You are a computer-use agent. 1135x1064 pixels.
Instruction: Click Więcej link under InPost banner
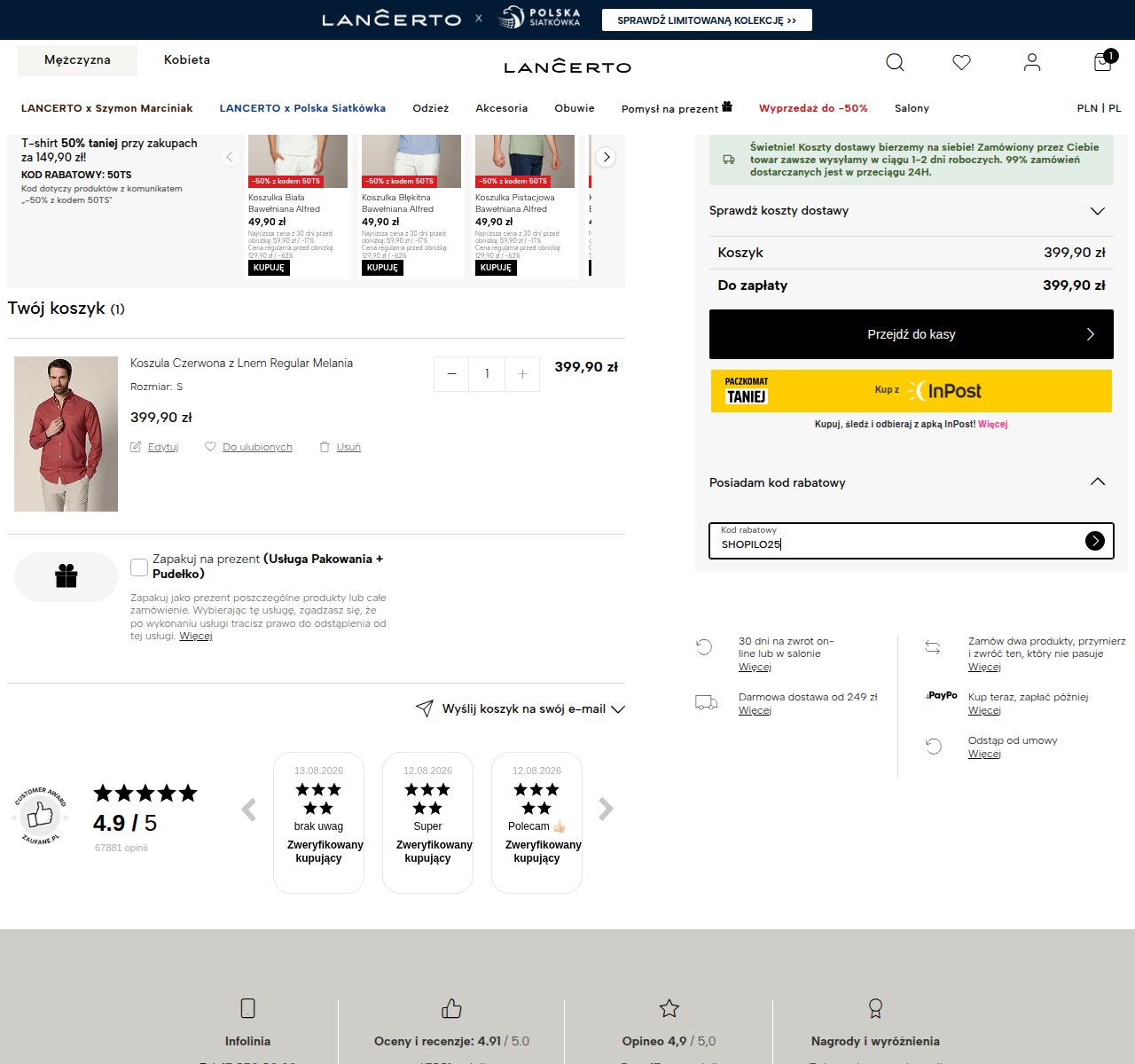(x=993, y=424)
